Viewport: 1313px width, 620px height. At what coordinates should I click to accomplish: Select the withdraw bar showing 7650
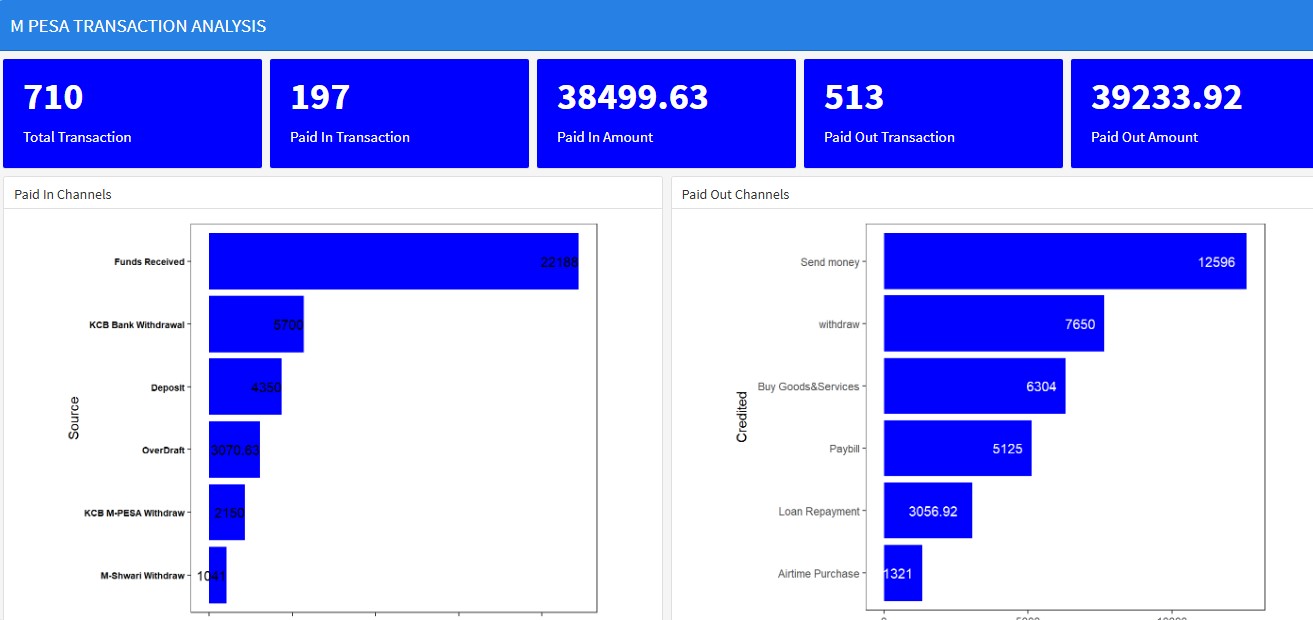[994, 323]
